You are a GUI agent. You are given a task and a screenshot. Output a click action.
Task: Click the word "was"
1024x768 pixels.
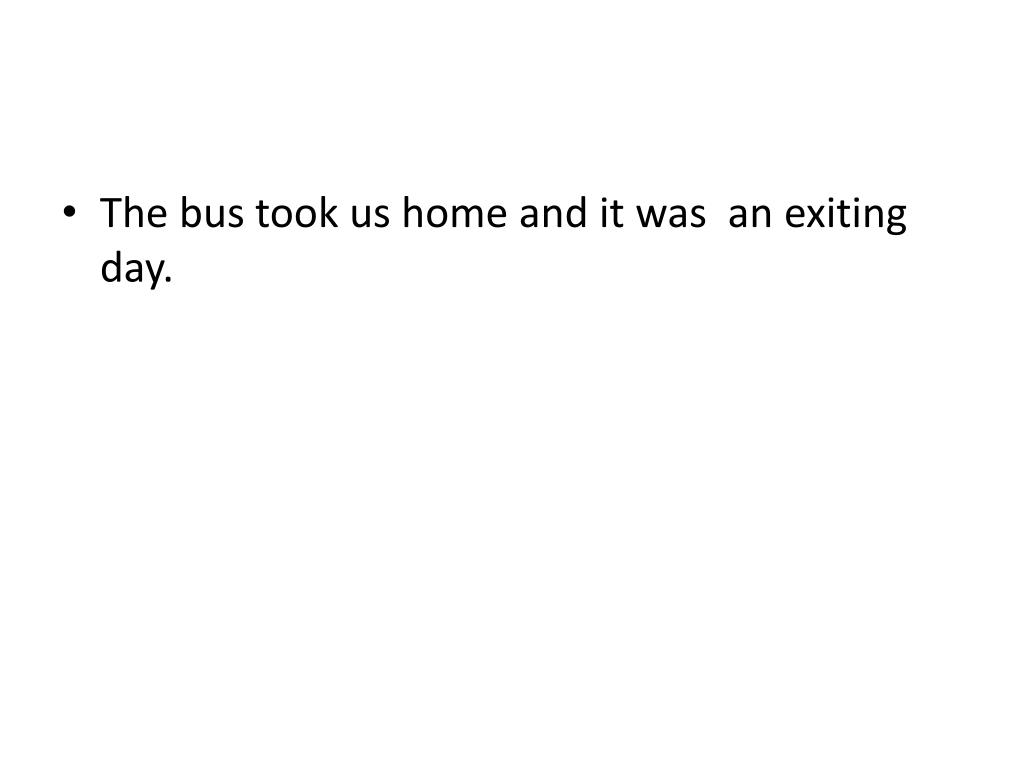click(671, 216)
